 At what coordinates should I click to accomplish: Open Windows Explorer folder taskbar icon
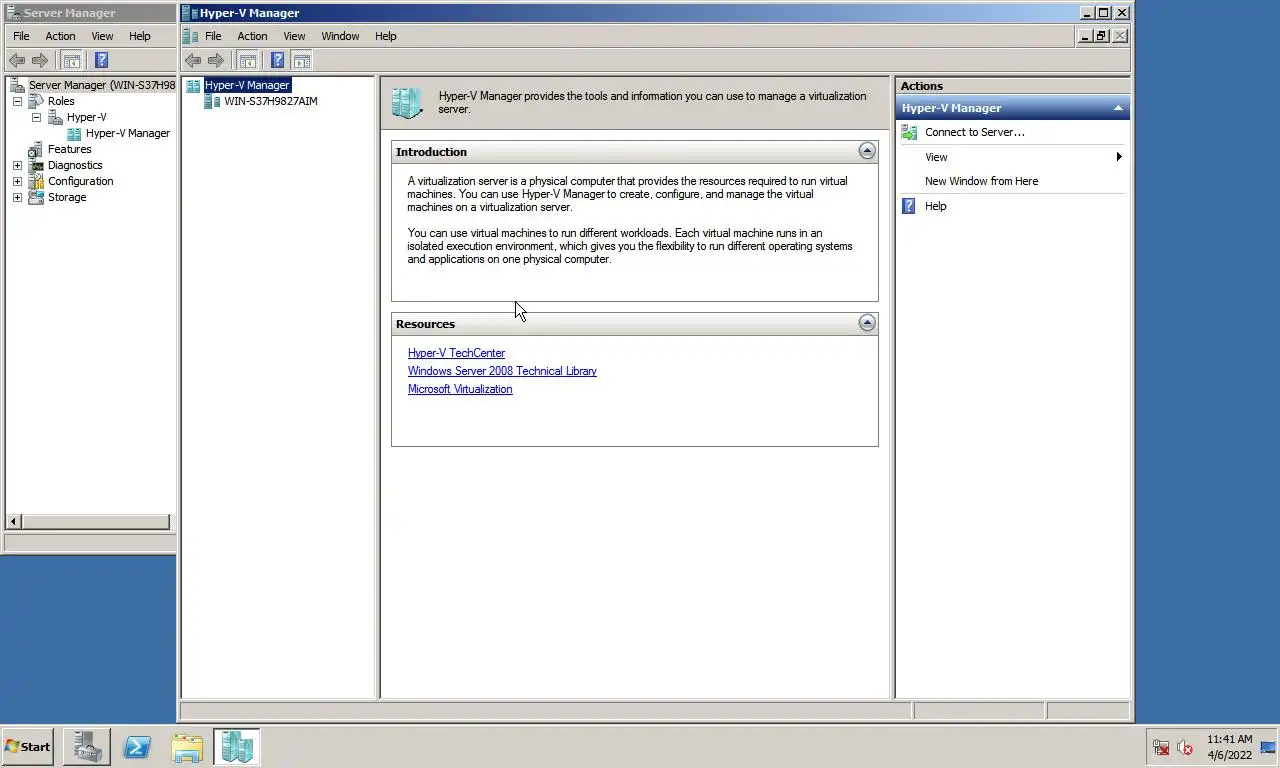tap(187, 747)
